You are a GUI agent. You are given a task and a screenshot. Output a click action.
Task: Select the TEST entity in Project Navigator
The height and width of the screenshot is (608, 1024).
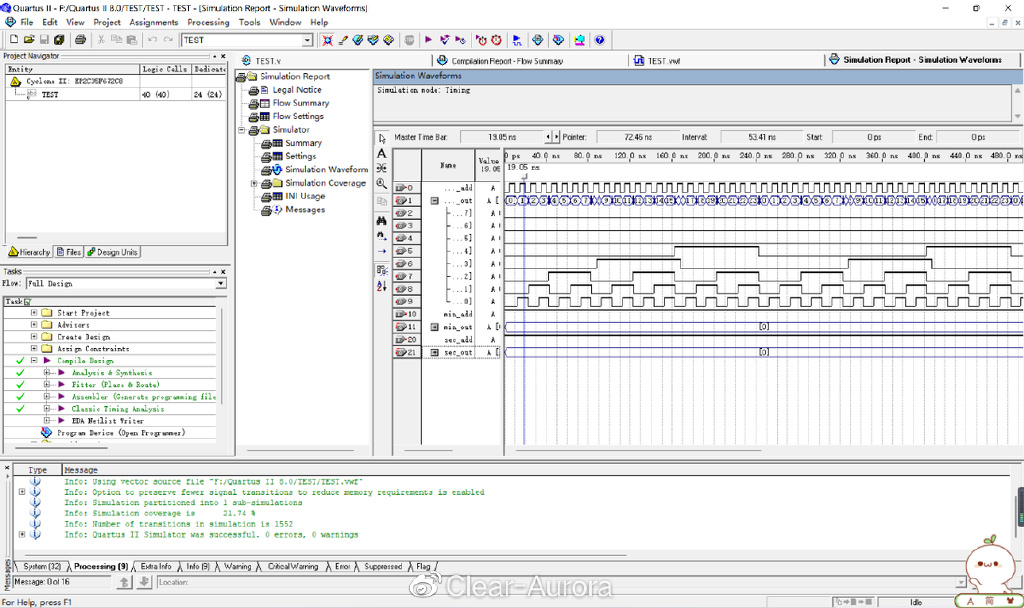(50, 95)
